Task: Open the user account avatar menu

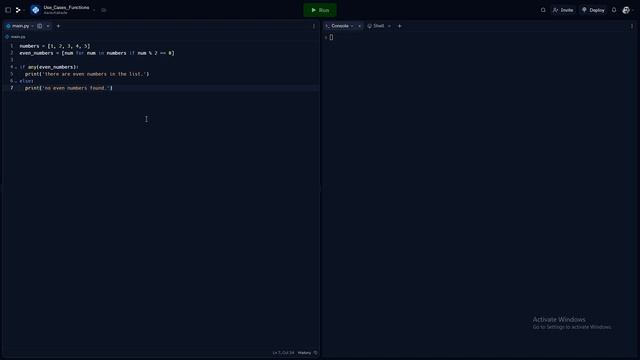Action: tap(626, 10)
